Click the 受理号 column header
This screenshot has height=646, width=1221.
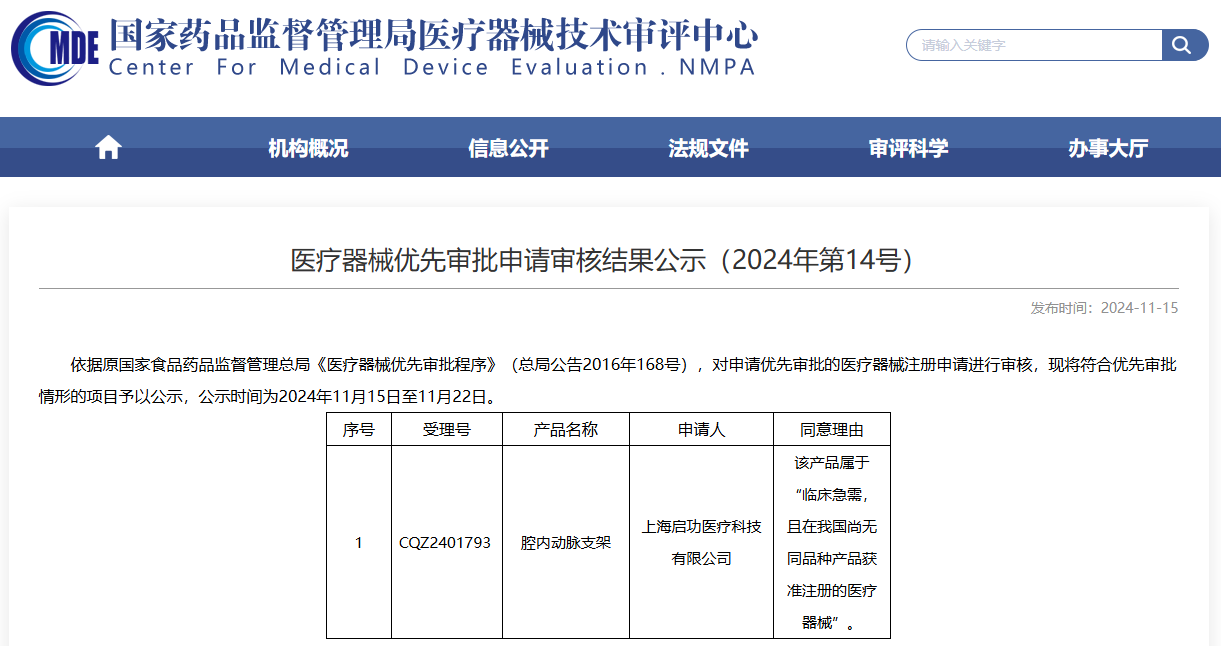[x=446, y=429]
